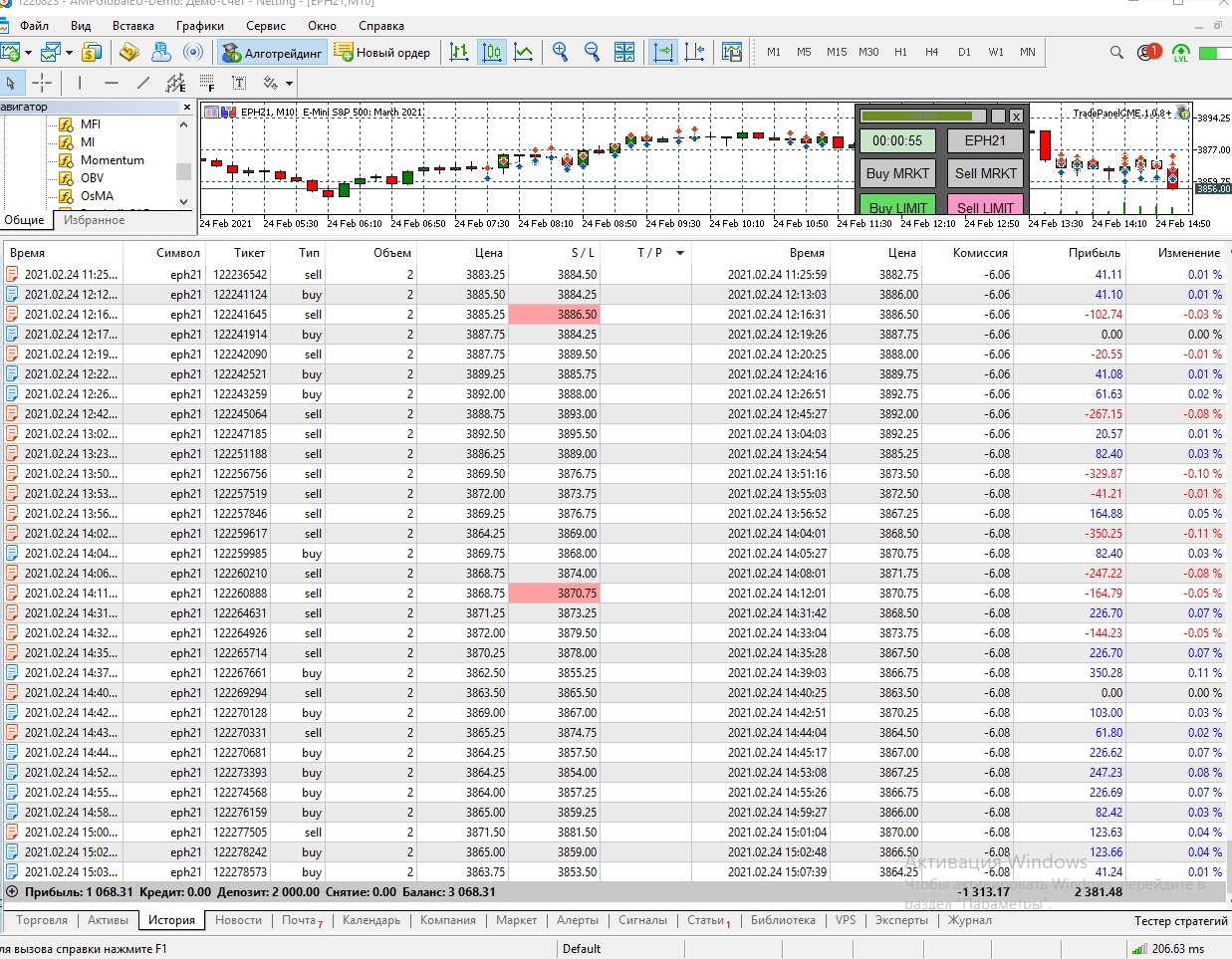Click the Тестер стратегий tab
1232x959 pixels.
coord(1180,920)
